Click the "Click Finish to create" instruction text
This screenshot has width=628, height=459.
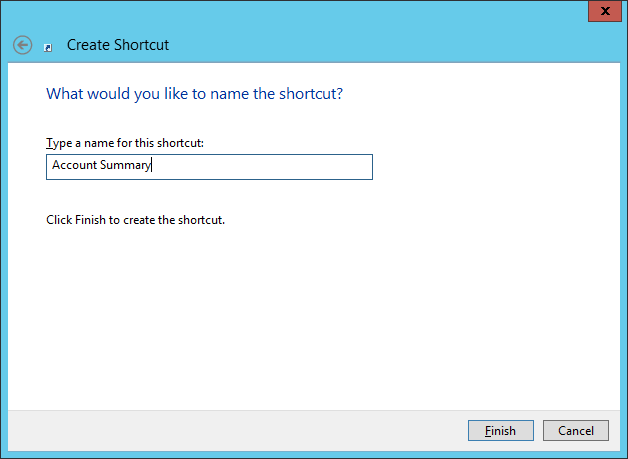[135, 219]
